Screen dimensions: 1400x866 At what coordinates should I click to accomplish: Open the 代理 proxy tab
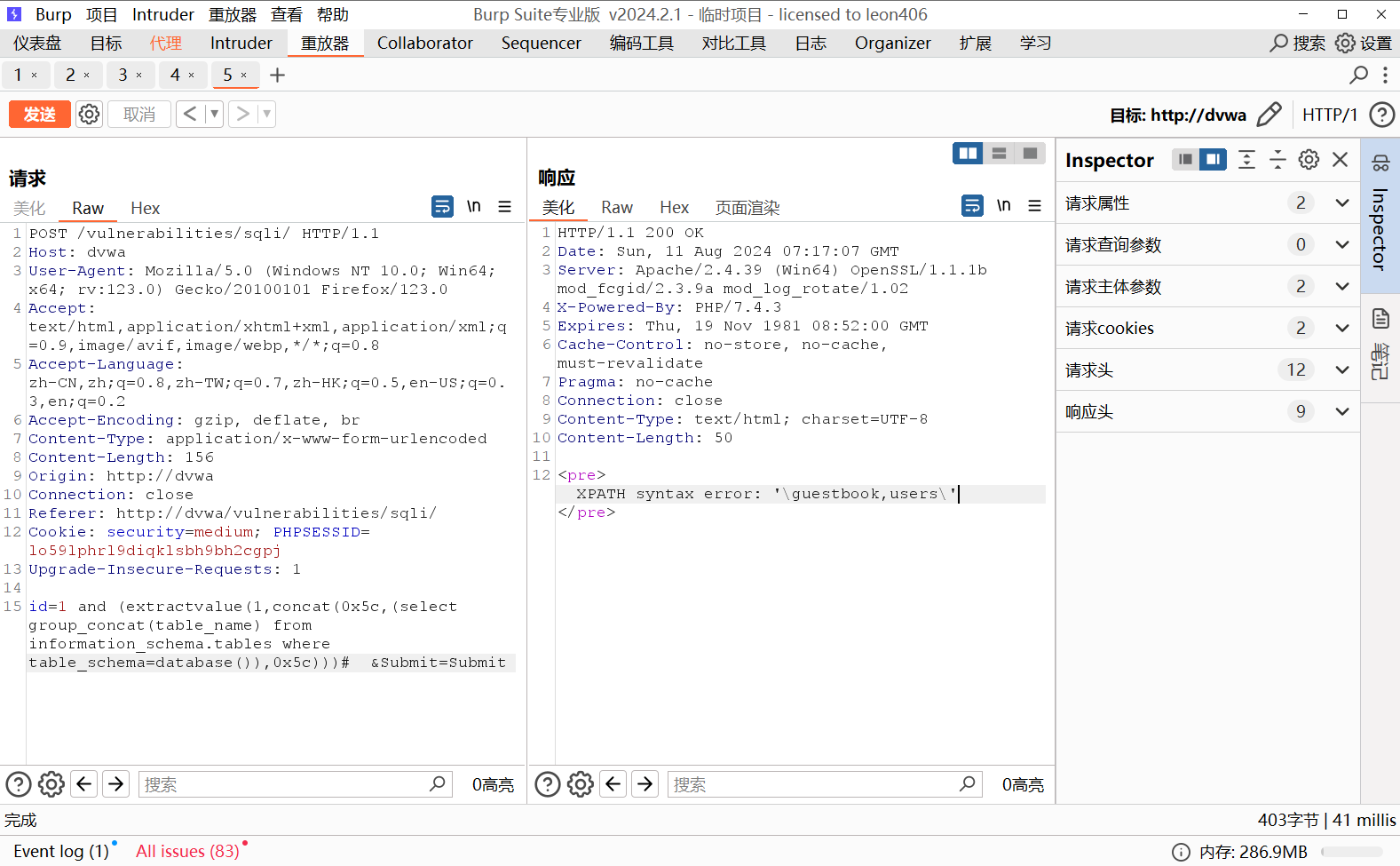click(166, 43)
